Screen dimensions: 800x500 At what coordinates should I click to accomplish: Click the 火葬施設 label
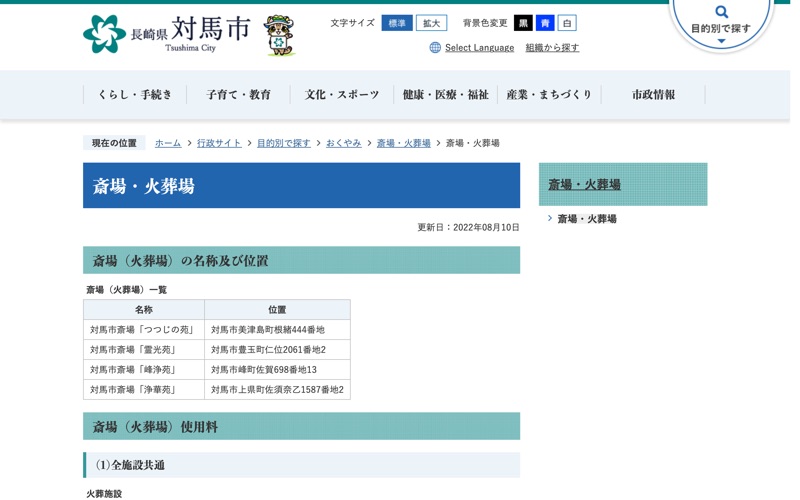click(x=104, y=493)
